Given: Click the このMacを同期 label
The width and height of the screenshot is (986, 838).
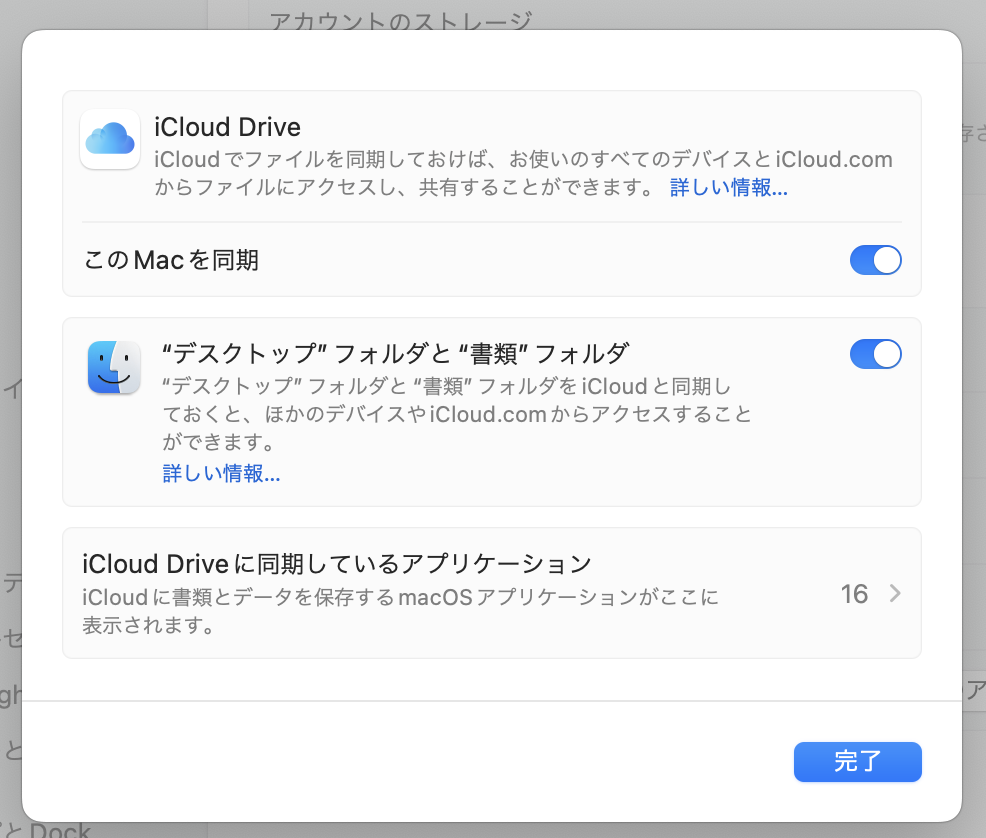Looking at the screenshot, I should click(x=172, y=260).
